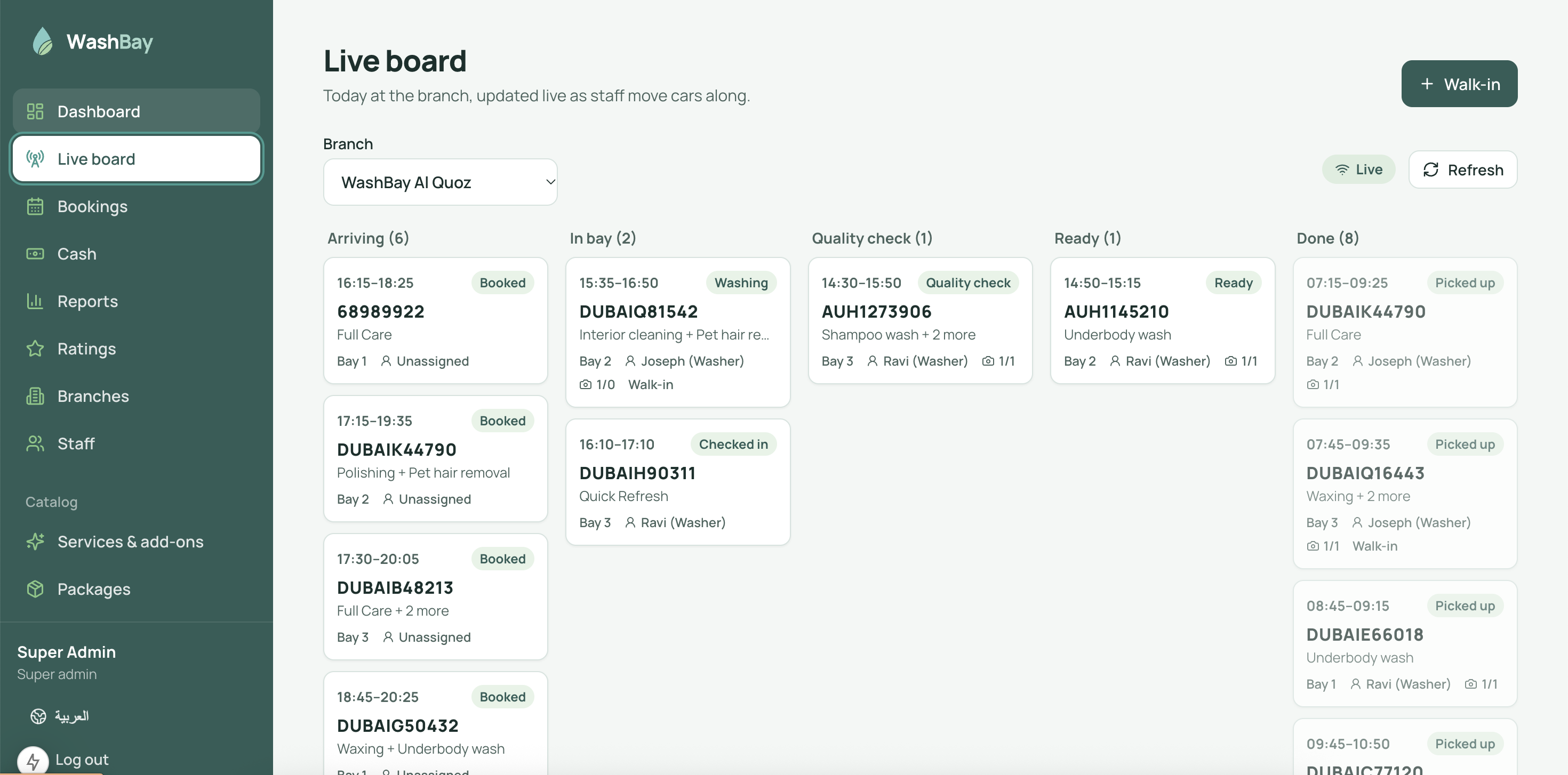The width and height of the screenshot is (1568, 775).
Task: Add a new Walk-in
Action: (1459, 84)
